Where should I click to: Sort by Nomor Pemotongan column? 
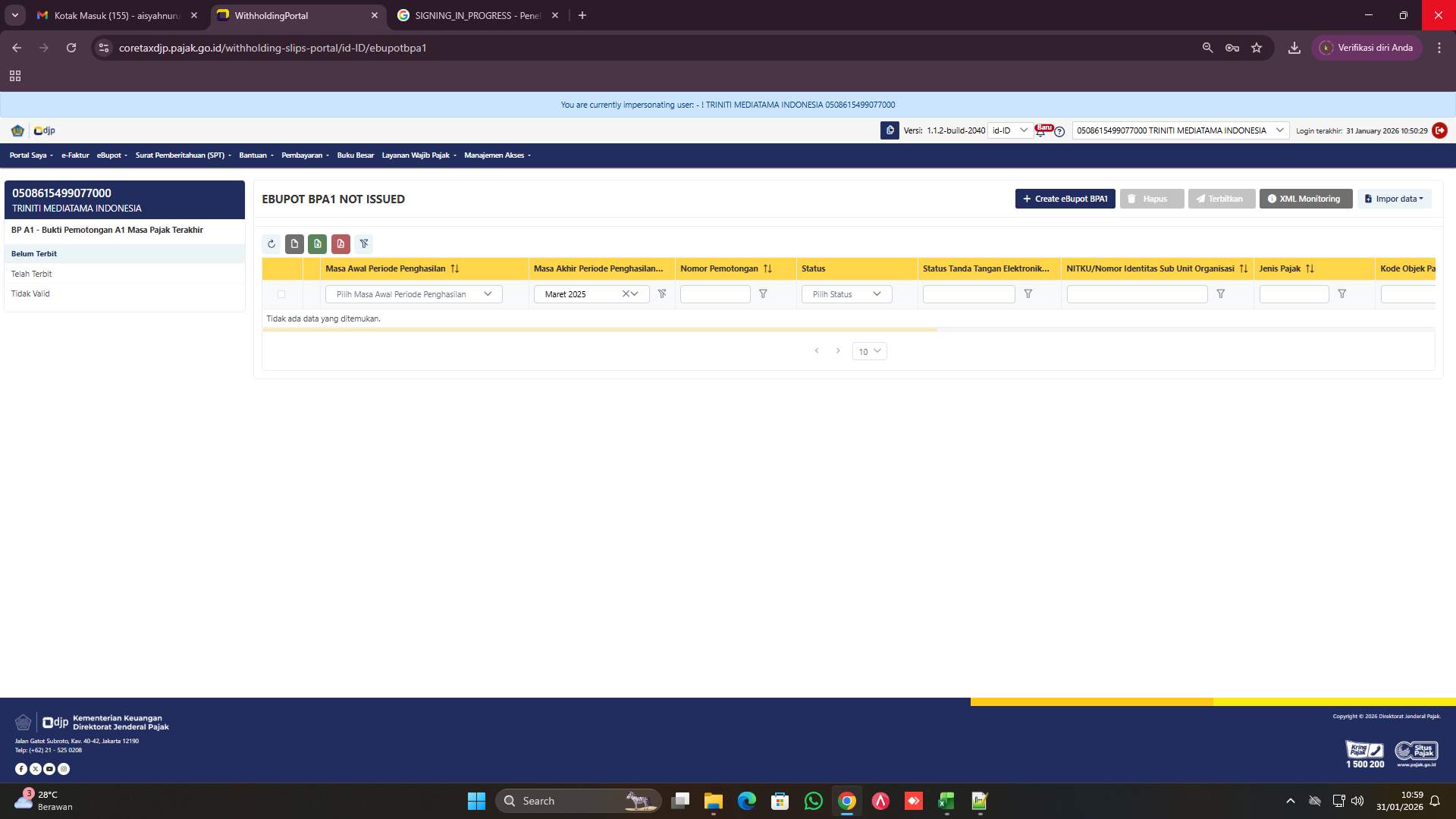click(768, 268)
